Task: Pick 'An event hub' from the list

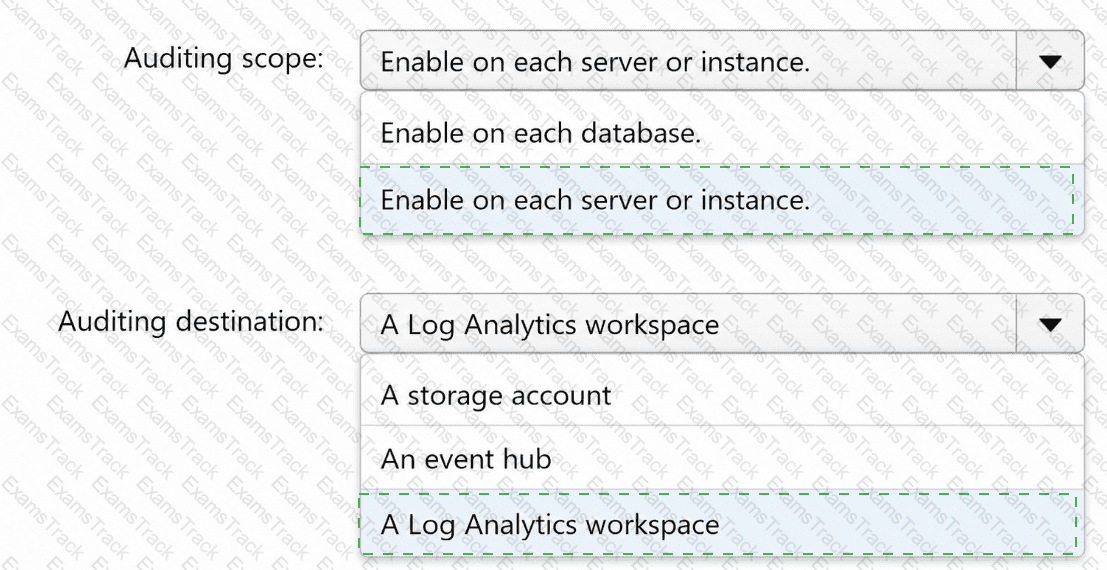Action: click(722, 459)
